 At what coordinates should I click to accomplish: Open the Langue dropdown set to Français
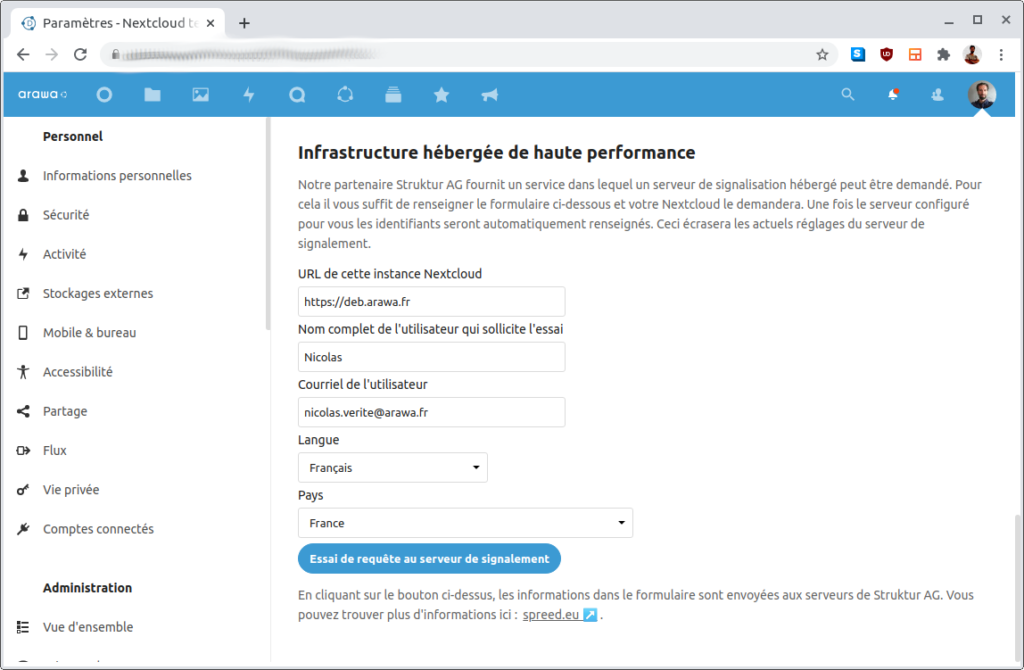pyautogui.click(x=392, y=468)
